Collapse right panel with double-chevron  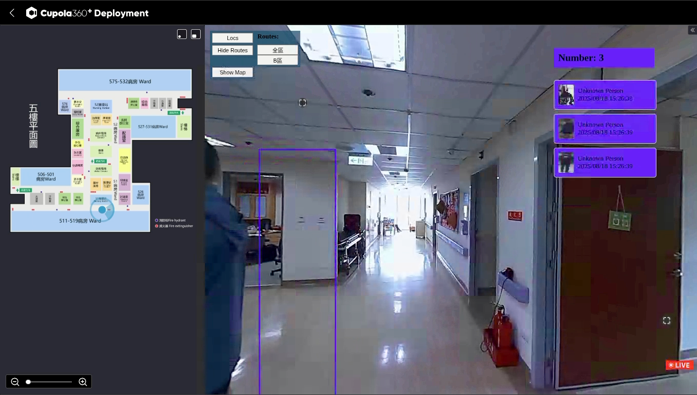coord(693,30)
